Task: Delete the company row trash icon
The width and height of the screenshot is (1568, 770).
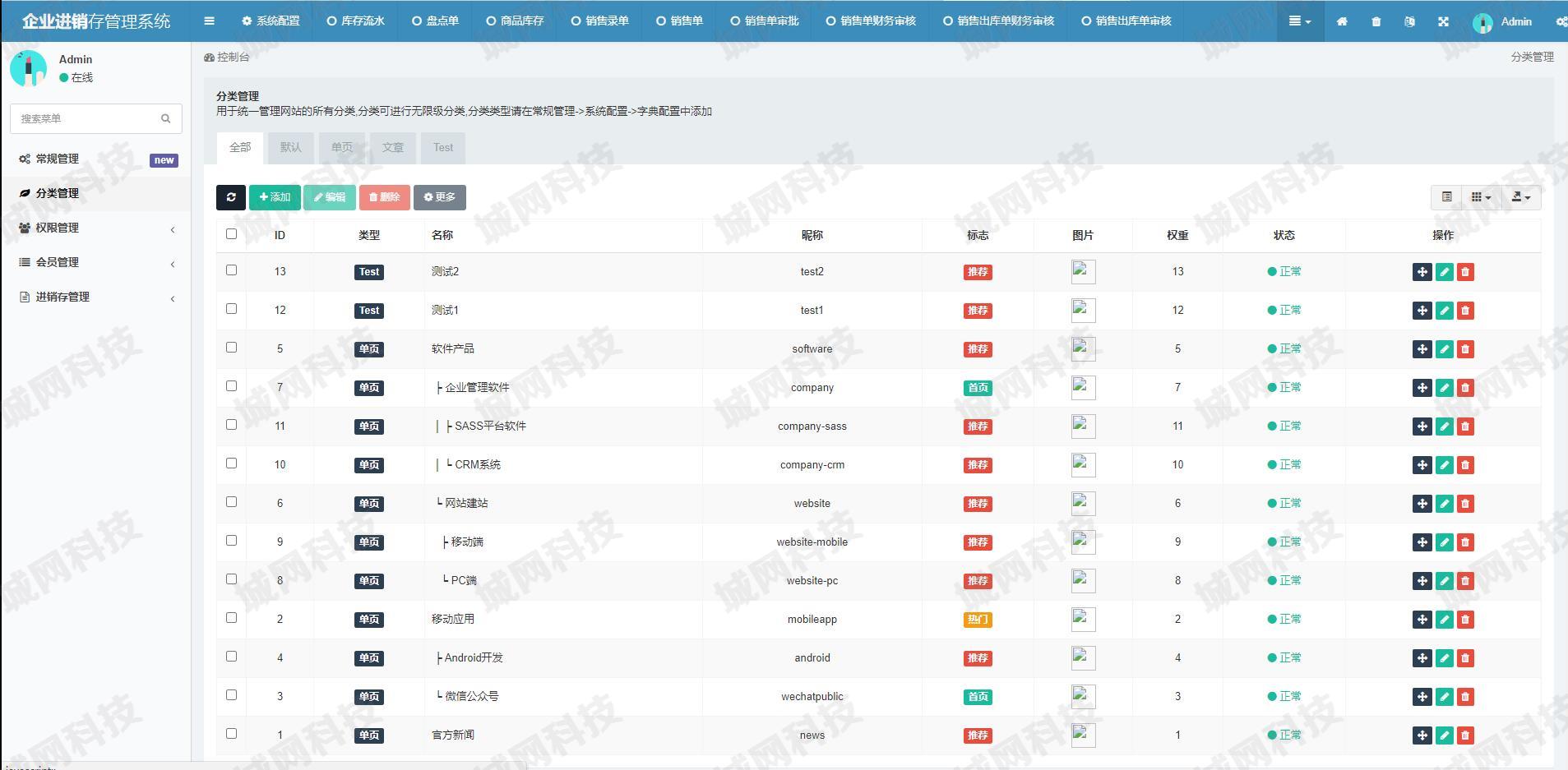Action: (x=1465, y=388)
